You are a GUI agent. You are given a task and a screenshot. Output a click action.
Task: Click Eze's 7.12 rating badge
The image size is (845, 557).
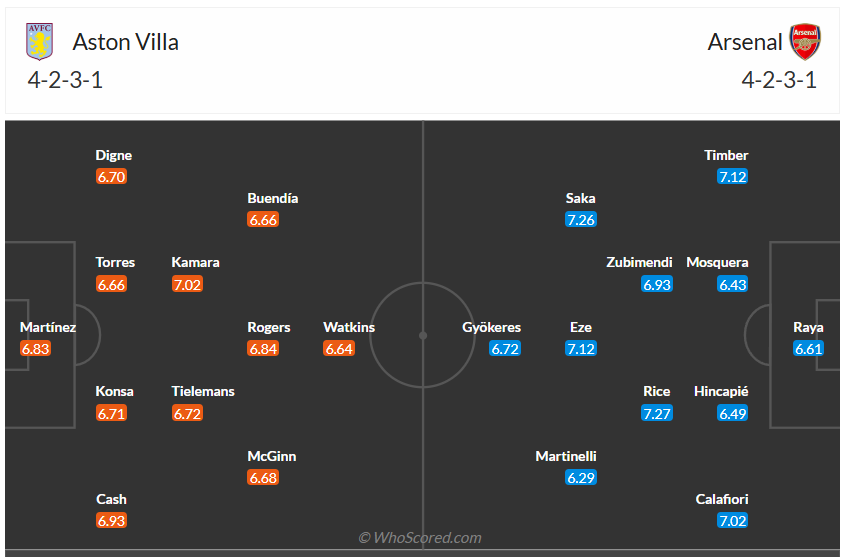coord(580,349)
